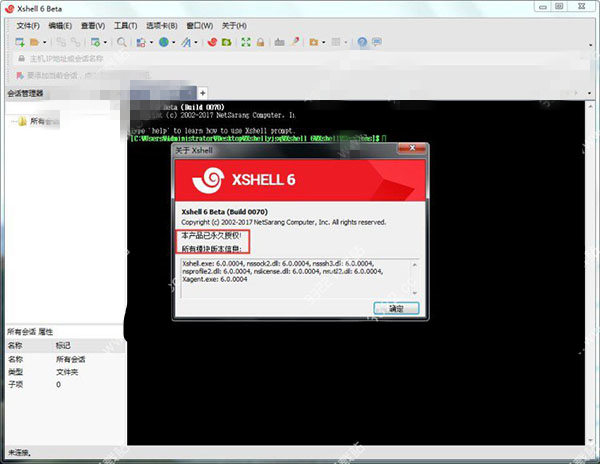Image resolution: width=600 pixels, height=464 pixels.
Task: Click the Xshell logo in About banner
Action: 208,180
